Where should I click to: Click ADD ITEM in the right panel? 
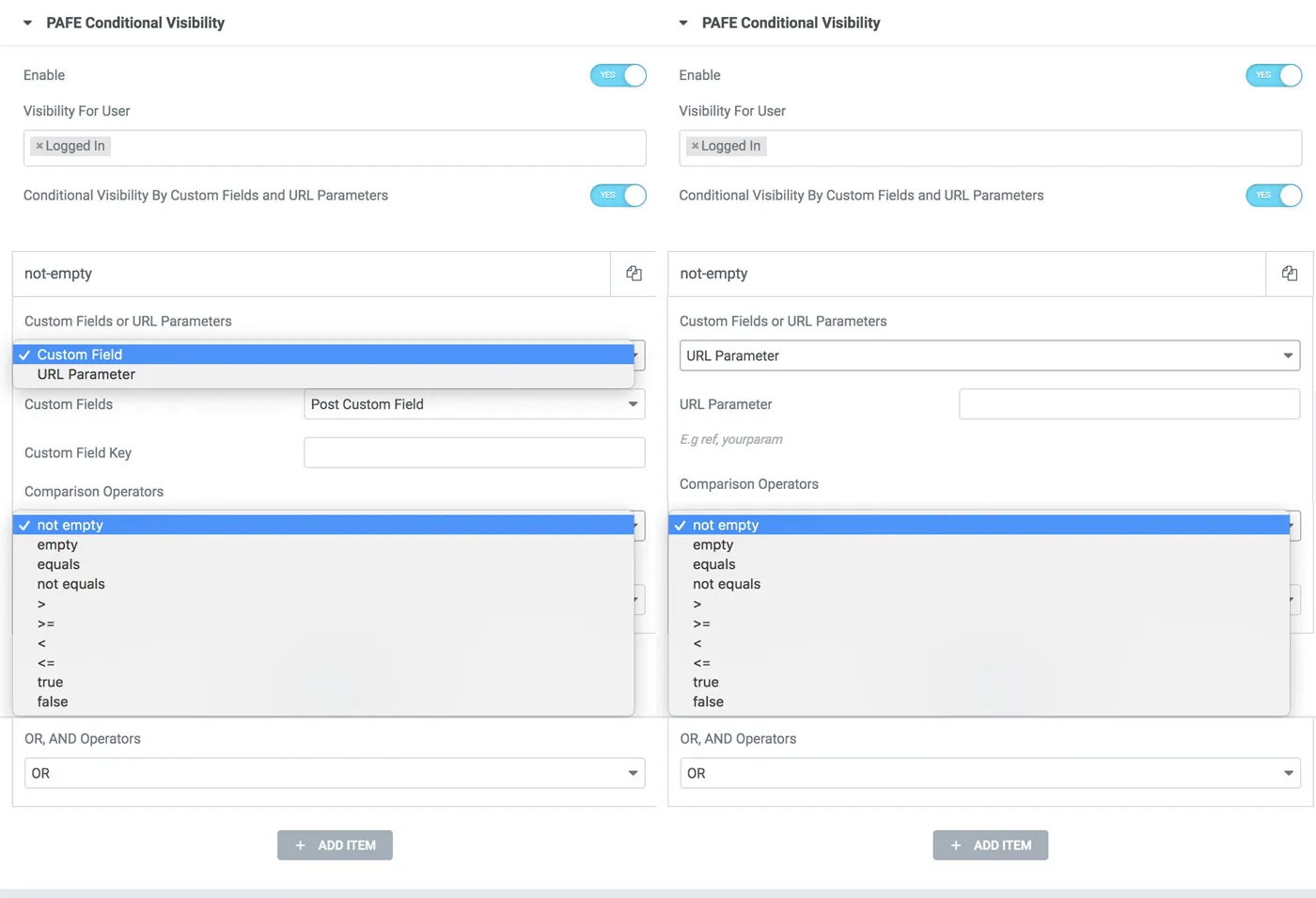991,844
